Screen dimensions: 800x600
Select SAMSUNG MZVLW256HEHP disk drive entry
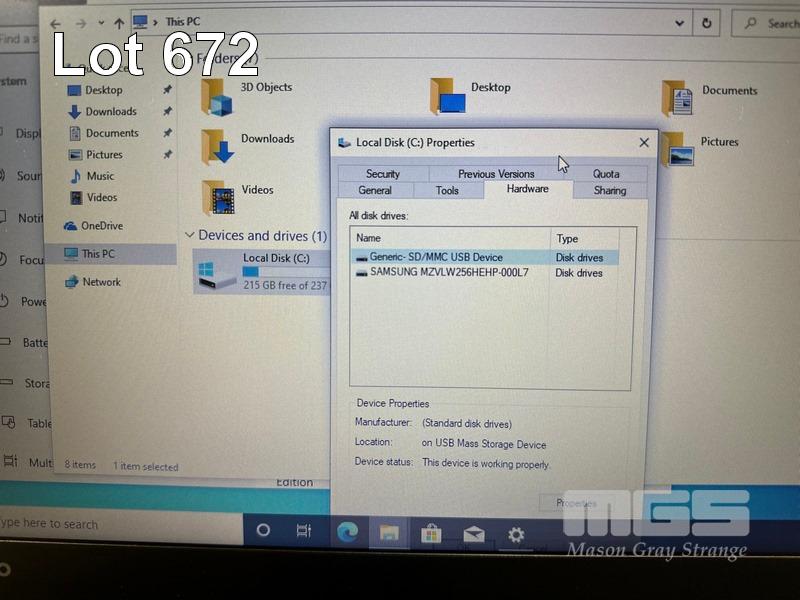coord(448,272)
